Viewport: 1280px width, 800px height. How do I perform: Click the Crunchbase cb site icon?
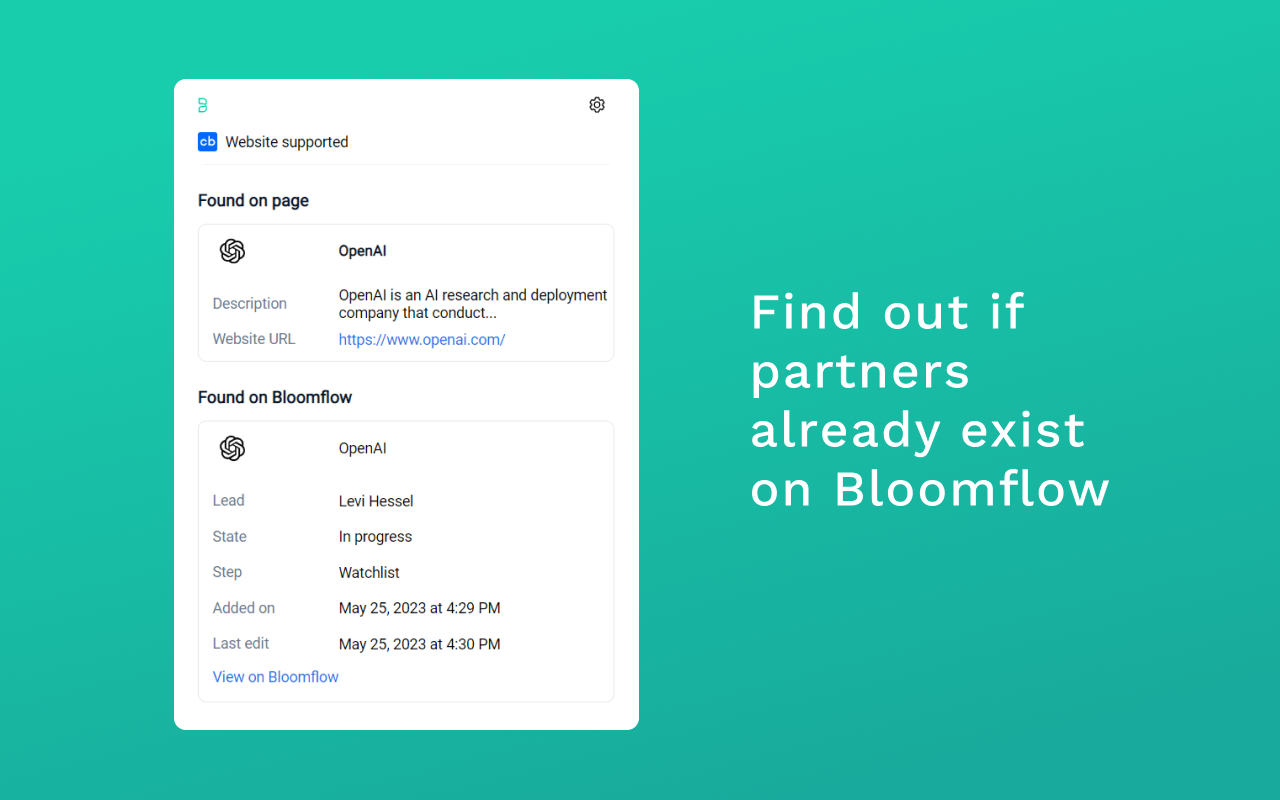pos(207,142)
